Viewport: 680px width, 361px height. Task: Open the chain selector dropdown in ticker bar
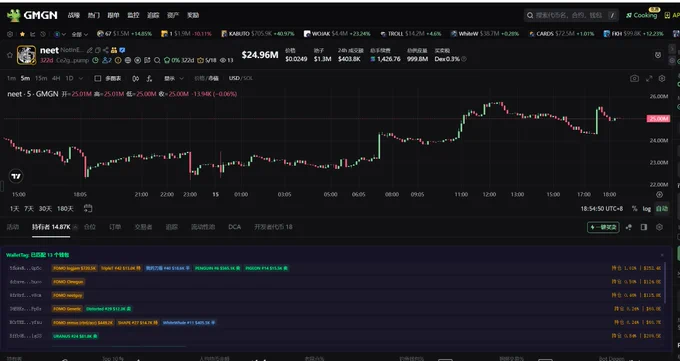[x=60, y=34]
